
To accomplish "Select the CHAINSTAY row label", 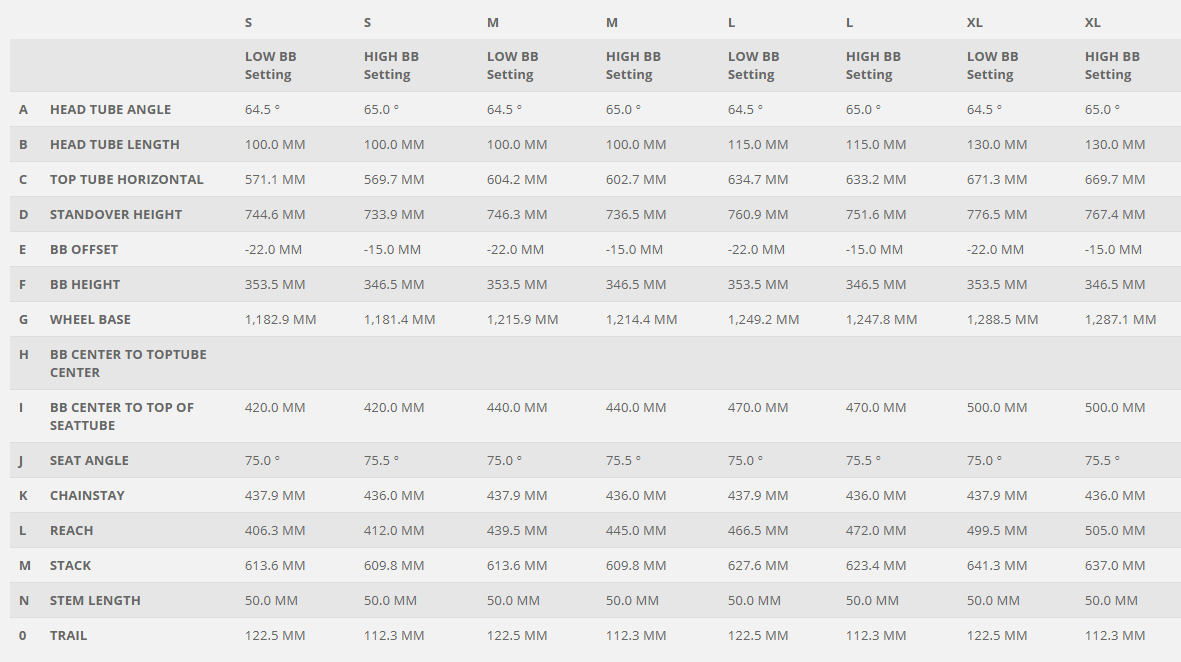I will pyautogui.click(x=87, y=495).
